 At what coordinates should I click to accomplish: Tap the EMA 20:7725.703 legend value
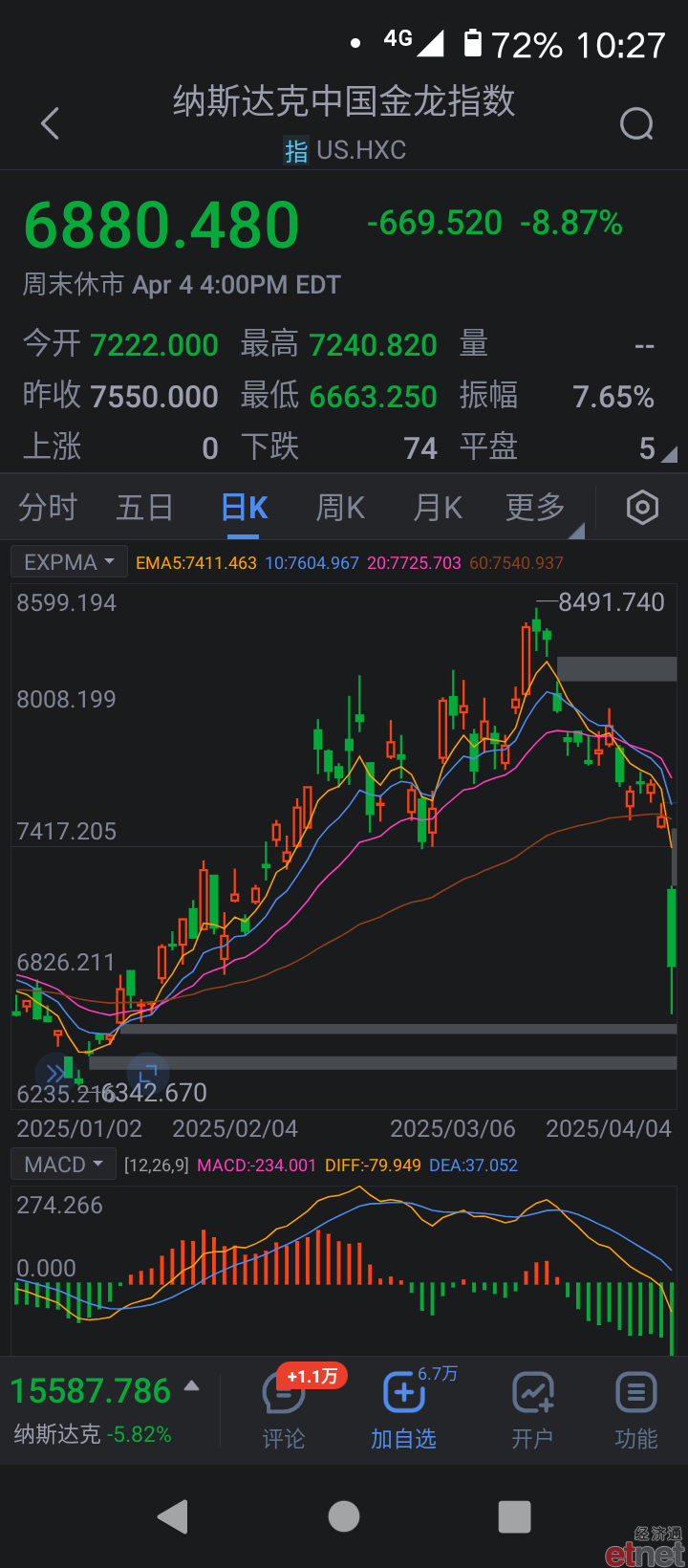414,563
